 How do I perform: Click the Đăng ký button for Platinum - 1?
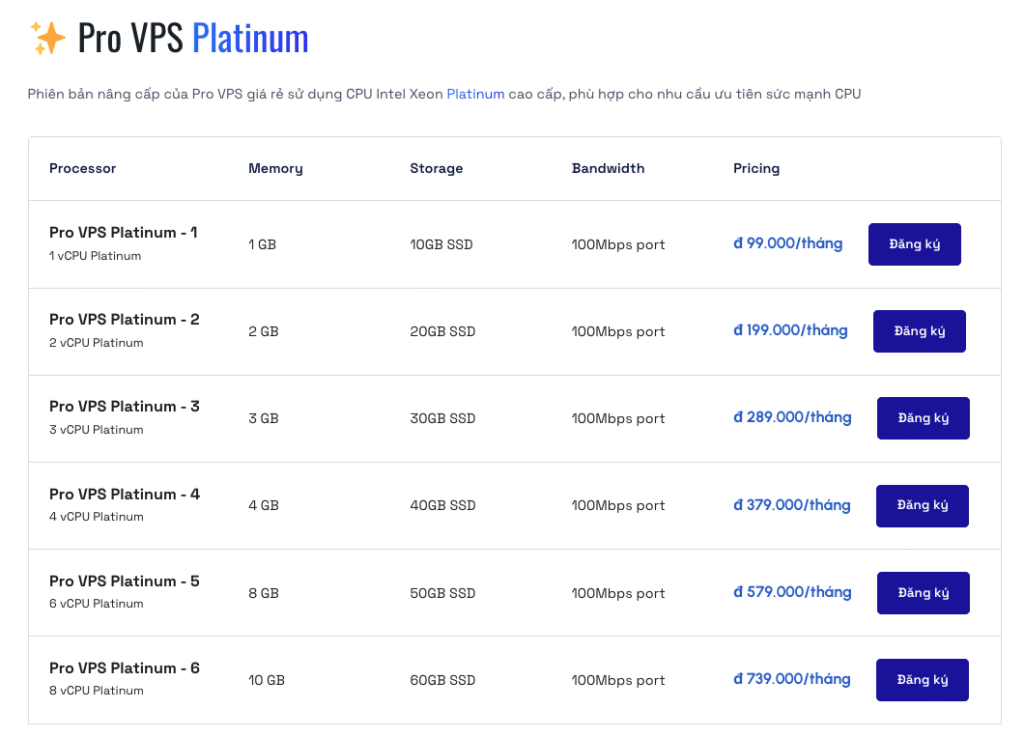pos(914,244)
